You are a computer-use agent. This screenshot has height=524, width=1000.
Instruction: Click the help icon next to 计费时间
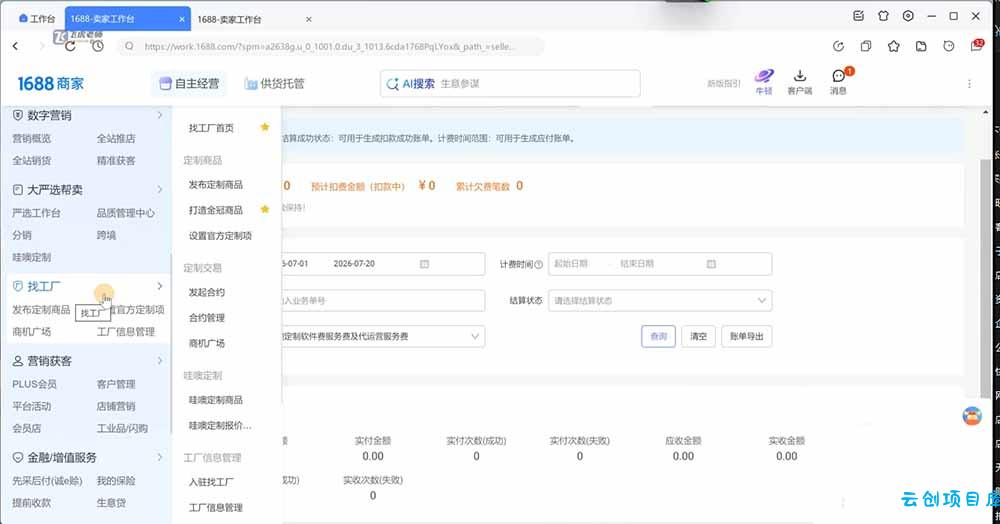[x=538, y=265]
